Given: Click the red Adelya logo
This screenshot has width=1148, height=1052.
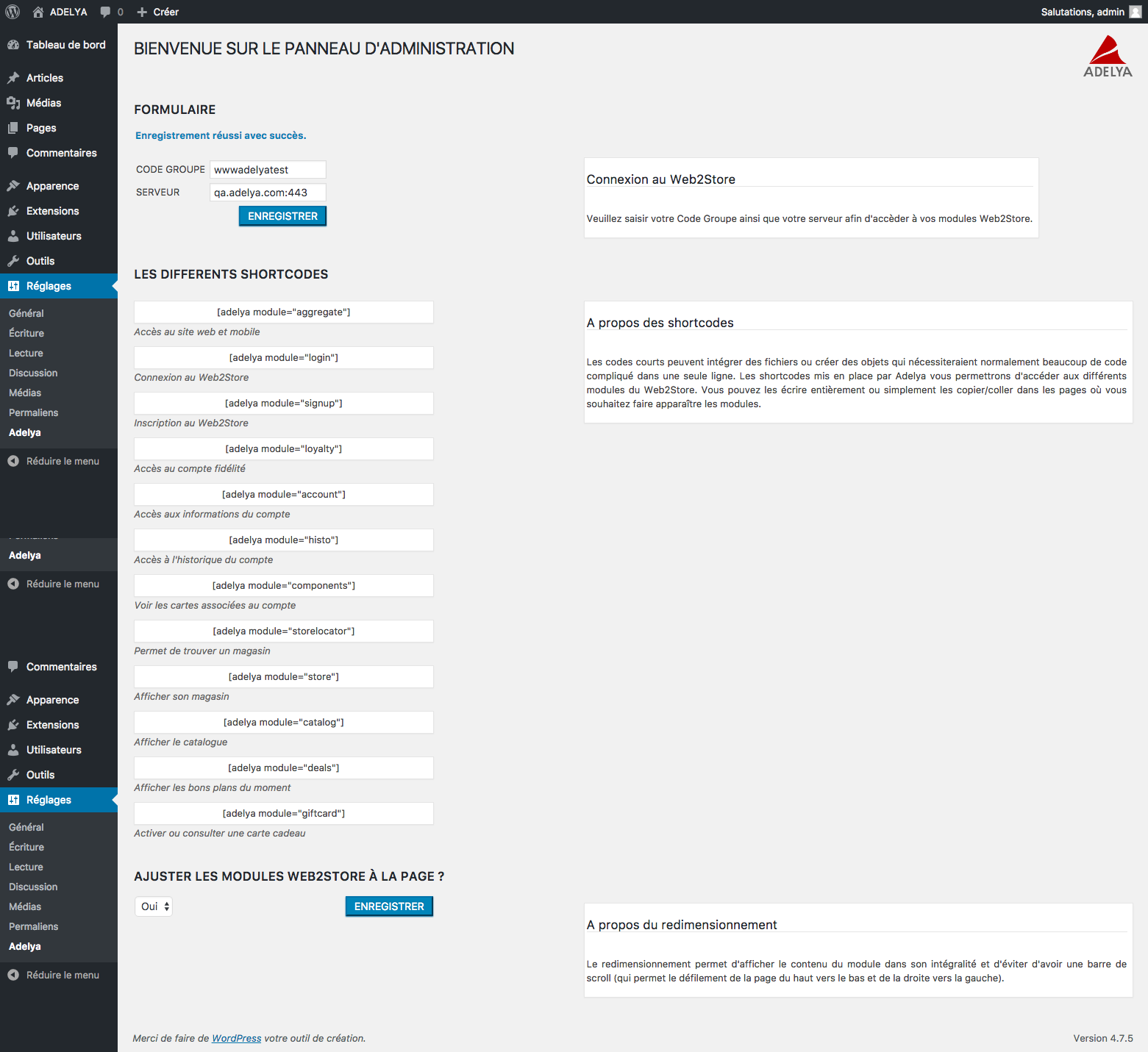Looking at the screenshot, I should tap(1108, 57).
